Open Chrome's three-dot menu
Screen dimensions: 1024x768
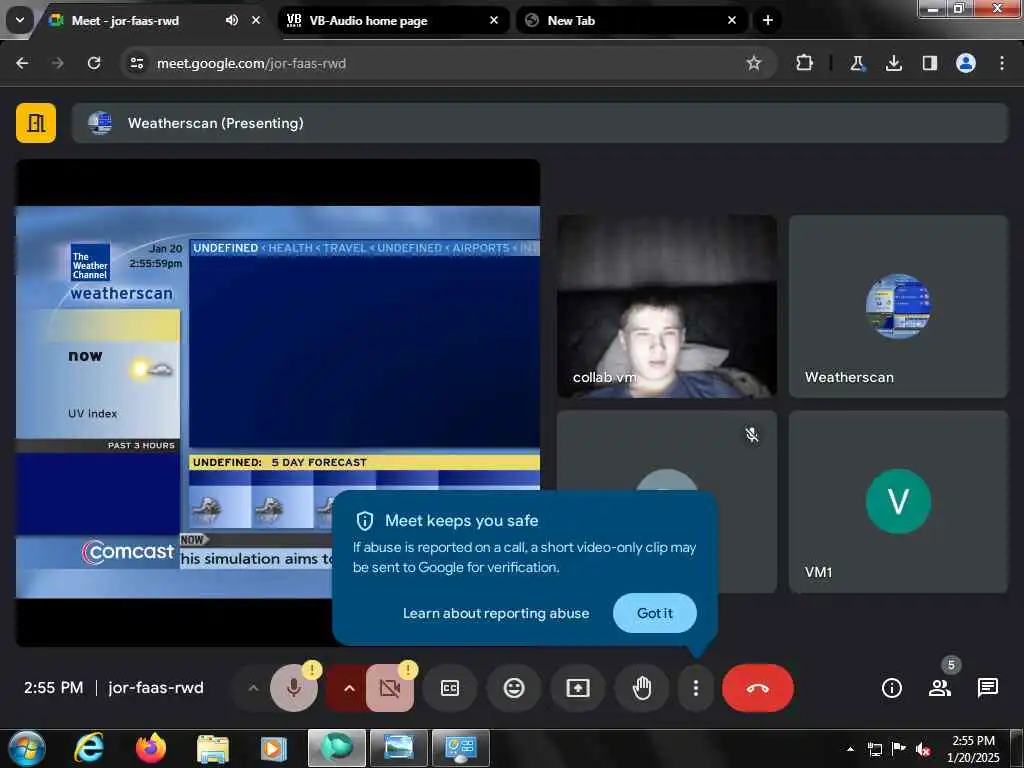pos(1002,63)
